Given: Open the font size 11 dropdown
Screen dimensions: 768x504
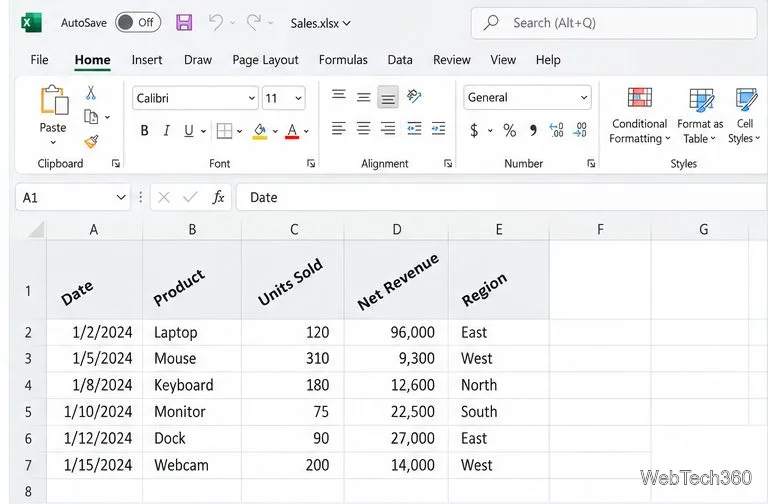Looking at the screenshot, I should tap(284, 98).
